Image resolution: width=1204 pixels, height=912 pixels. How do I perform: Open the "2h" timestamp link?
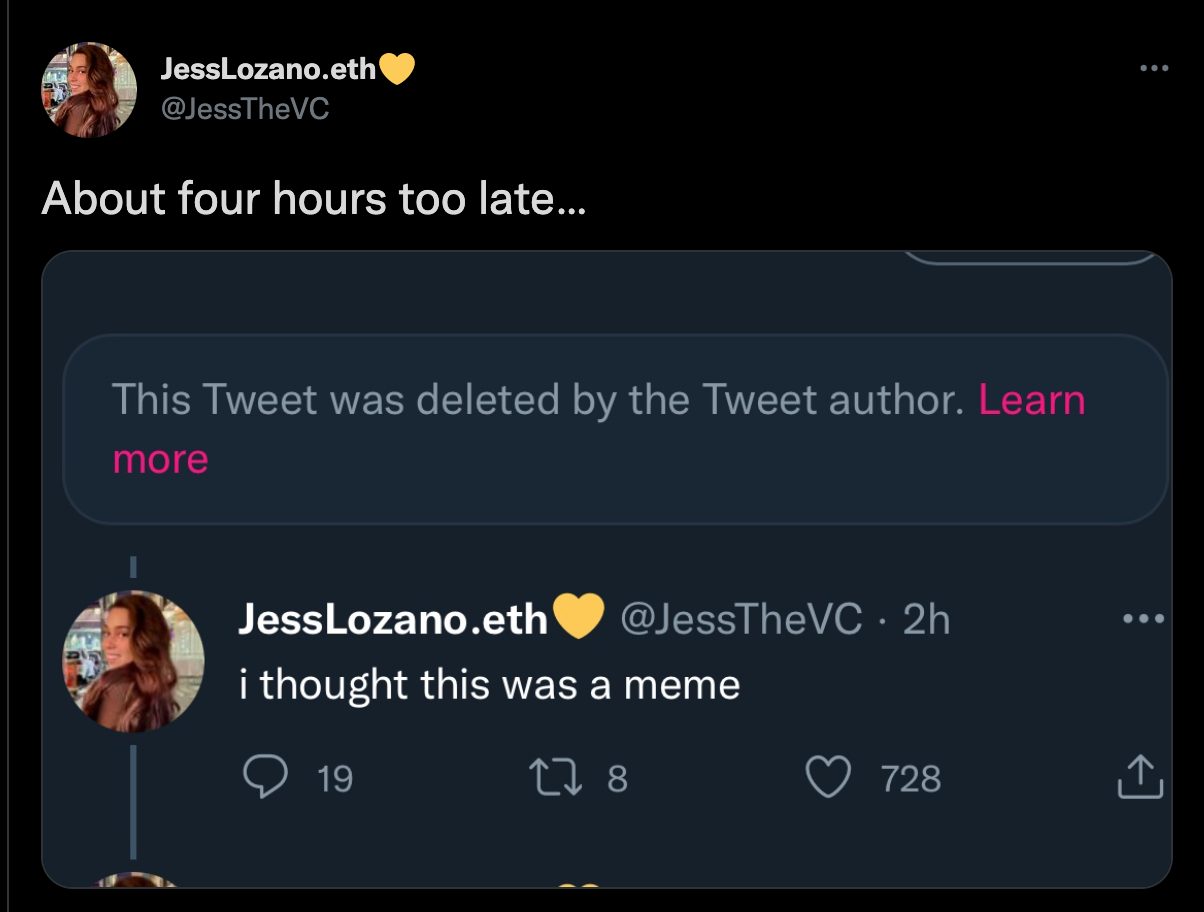(926, 619)
